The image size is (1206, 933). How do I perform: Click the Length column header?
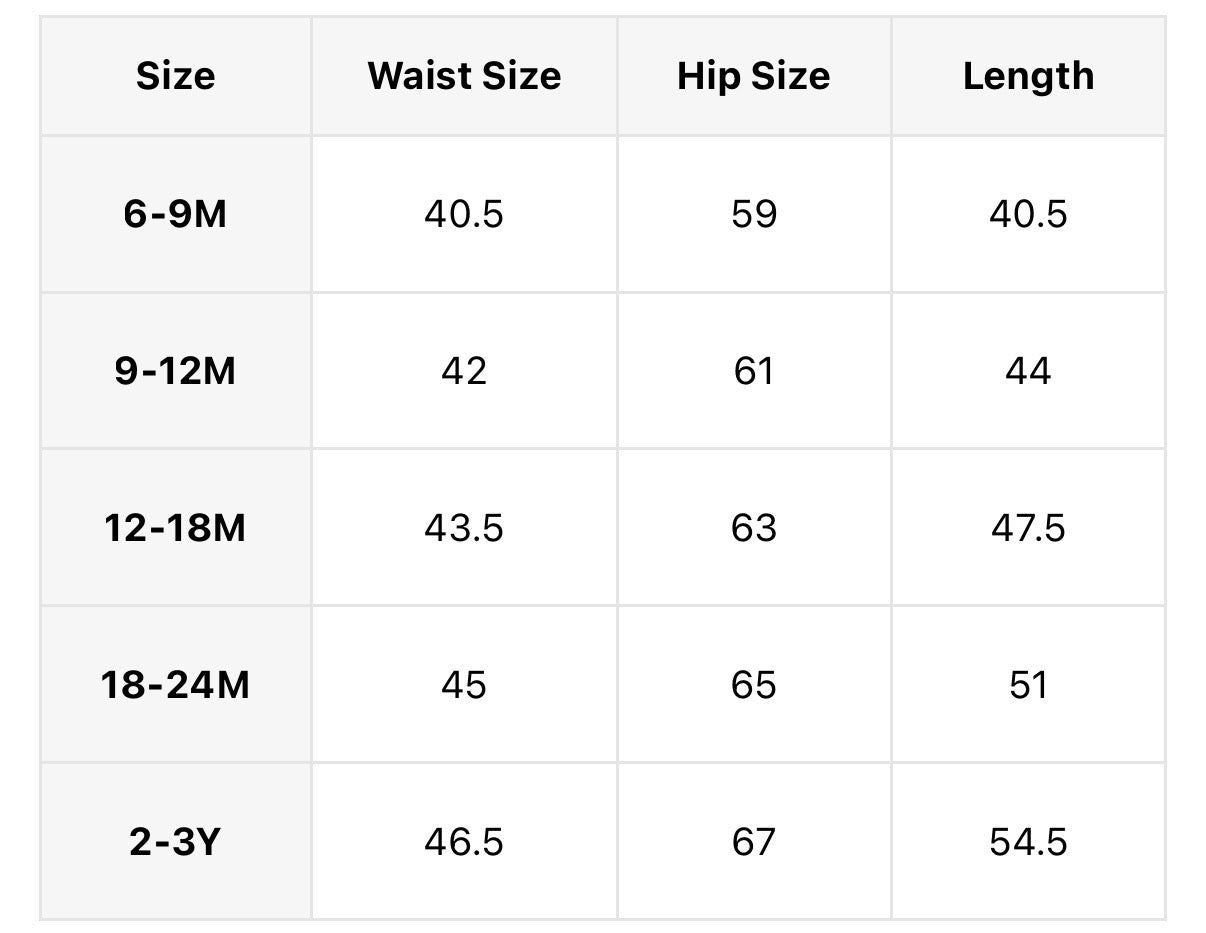pyautogui.click(x=1028, y=76)
